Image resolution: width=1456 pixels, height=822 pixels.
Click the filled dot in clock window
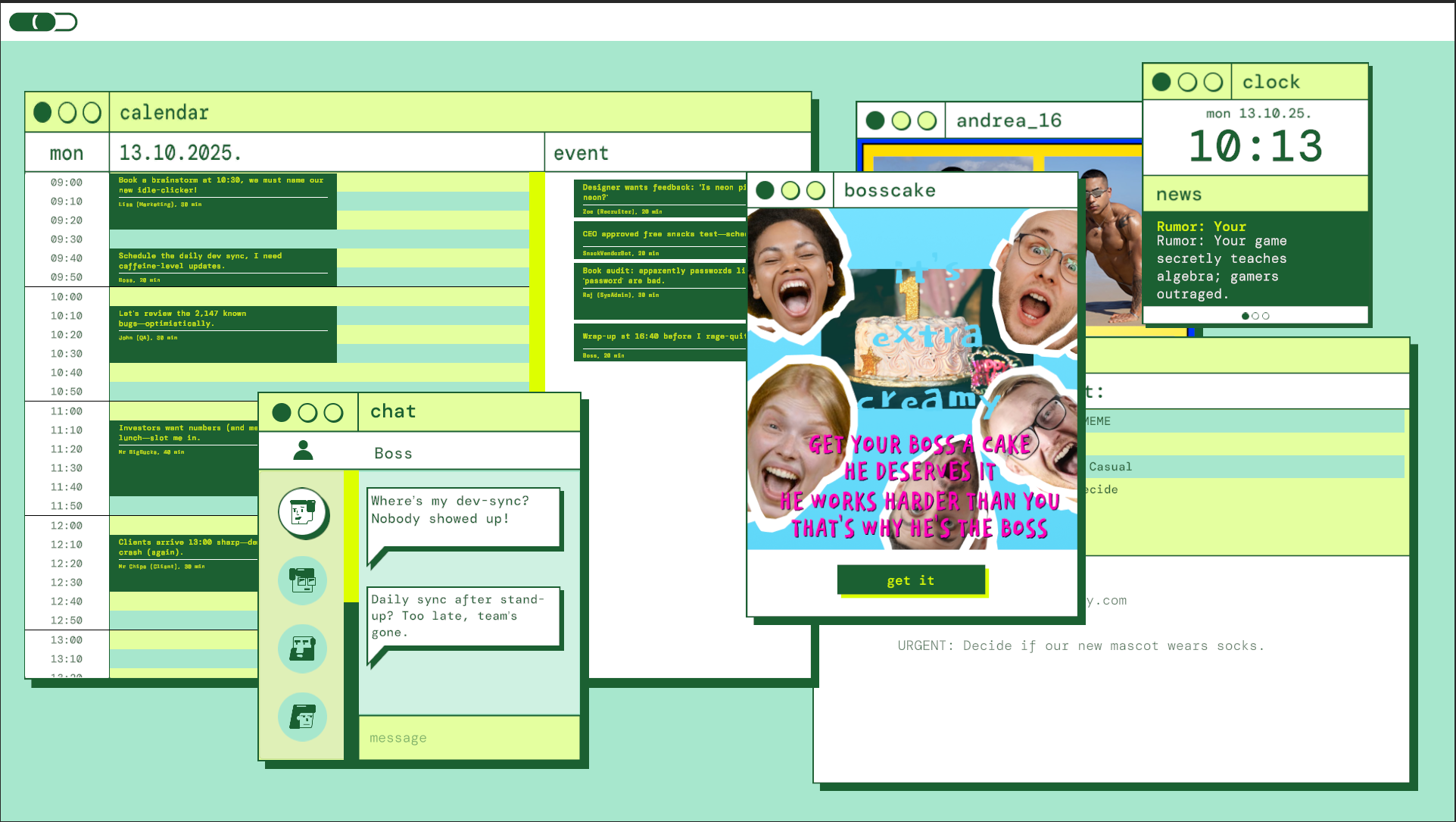(1161, 82)
